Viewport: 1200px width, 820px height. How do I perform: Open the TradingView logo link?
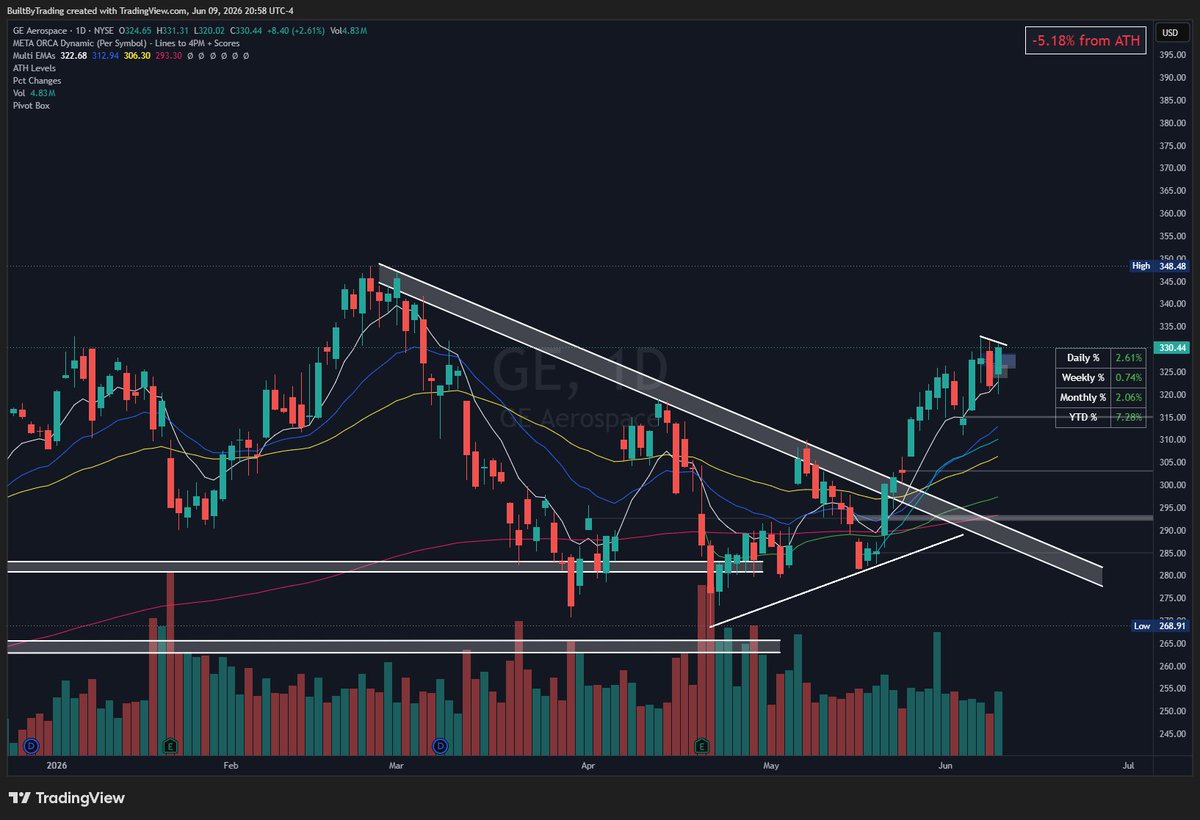tap(67, 798)
